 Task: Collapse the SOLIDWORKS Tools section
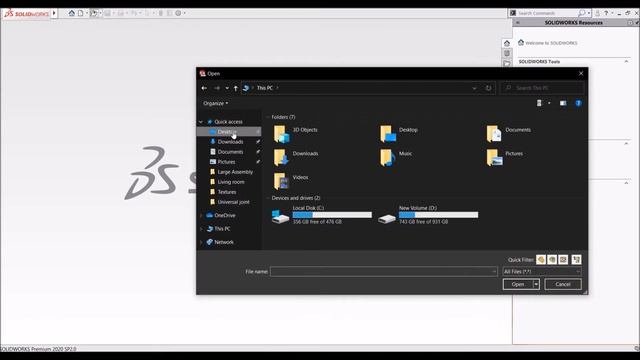pyautogui.click(x=626, y=62)
